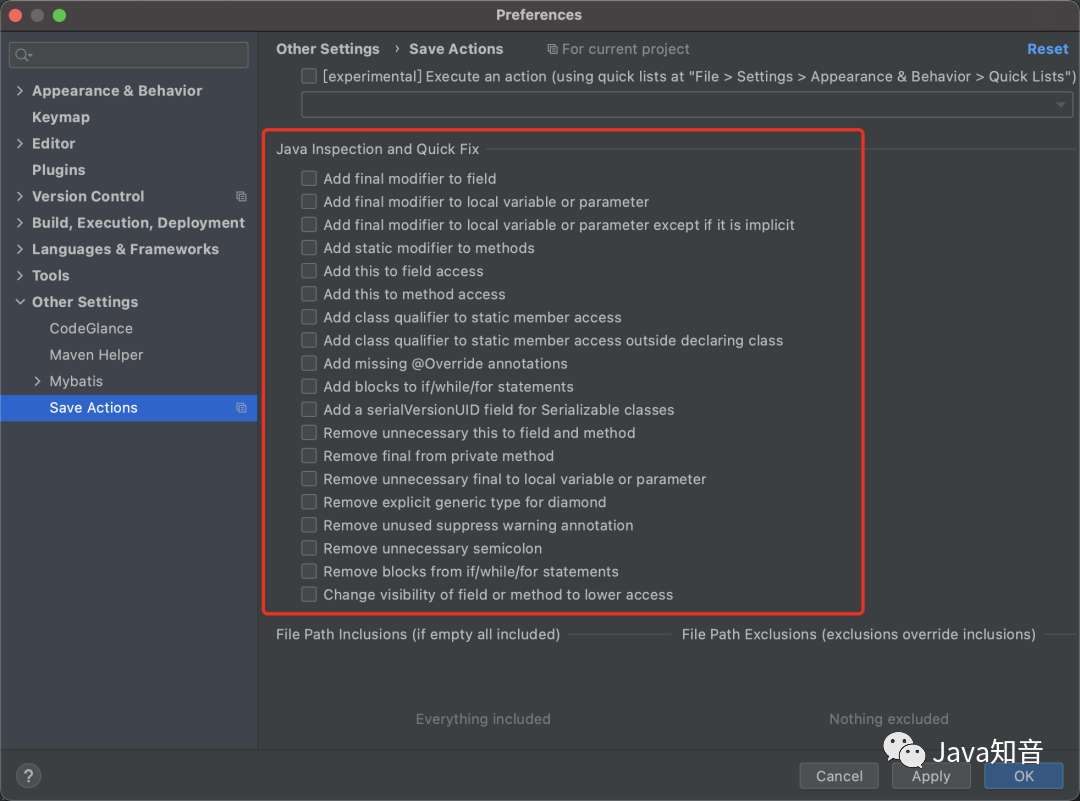Open the quick list dropdown combo box

pyautogui.click(x=686, y=105)
